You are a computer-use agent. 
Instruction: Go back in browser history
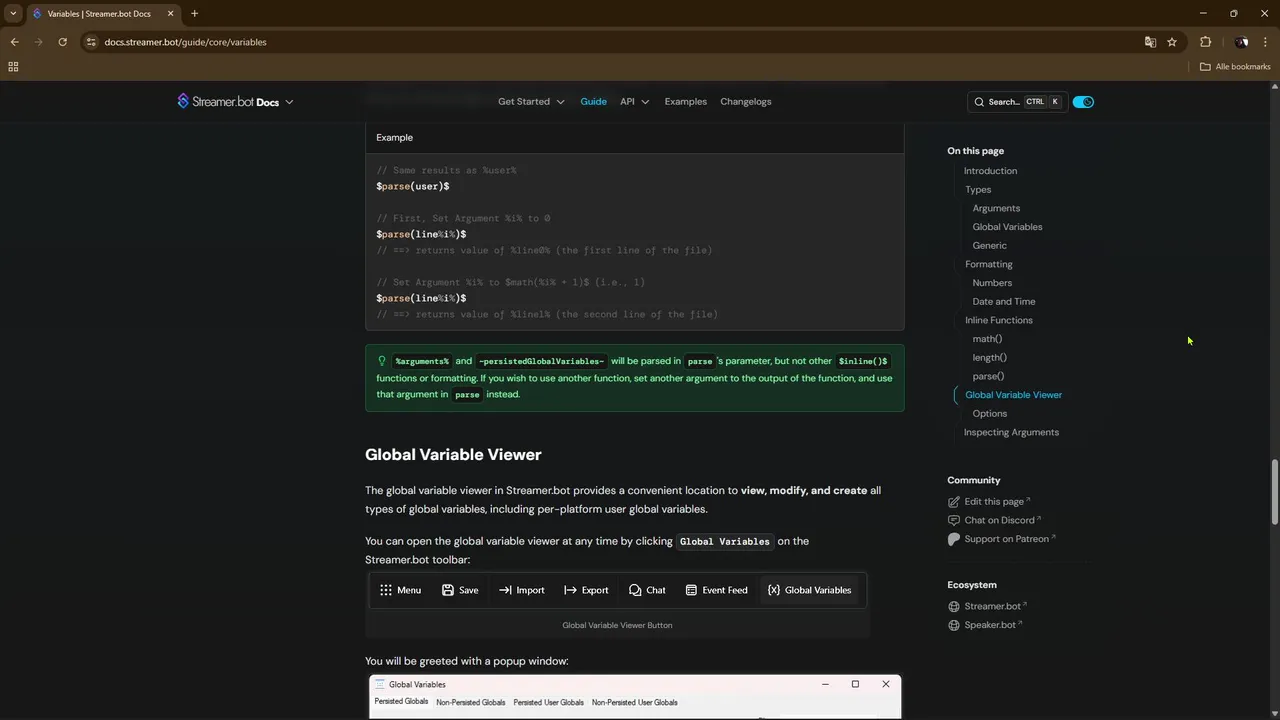(14, 42)
